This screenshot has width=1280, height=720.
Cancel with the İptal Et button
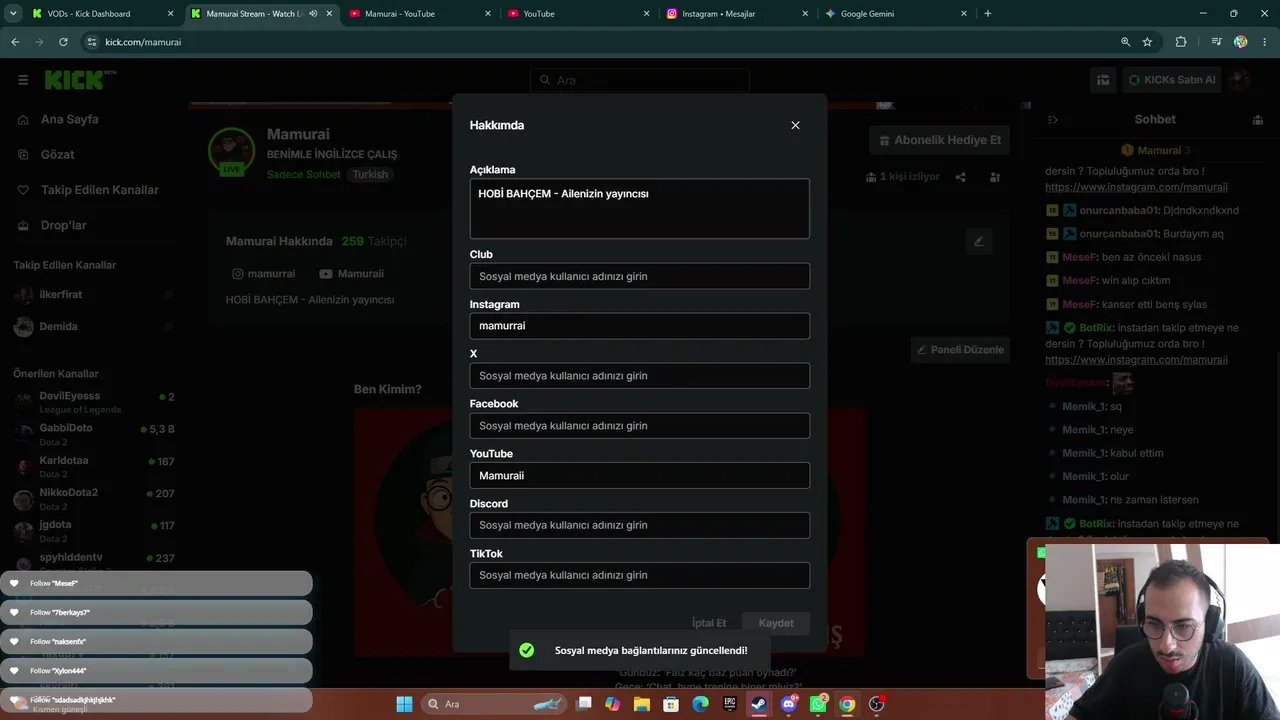tap(709, 623)
